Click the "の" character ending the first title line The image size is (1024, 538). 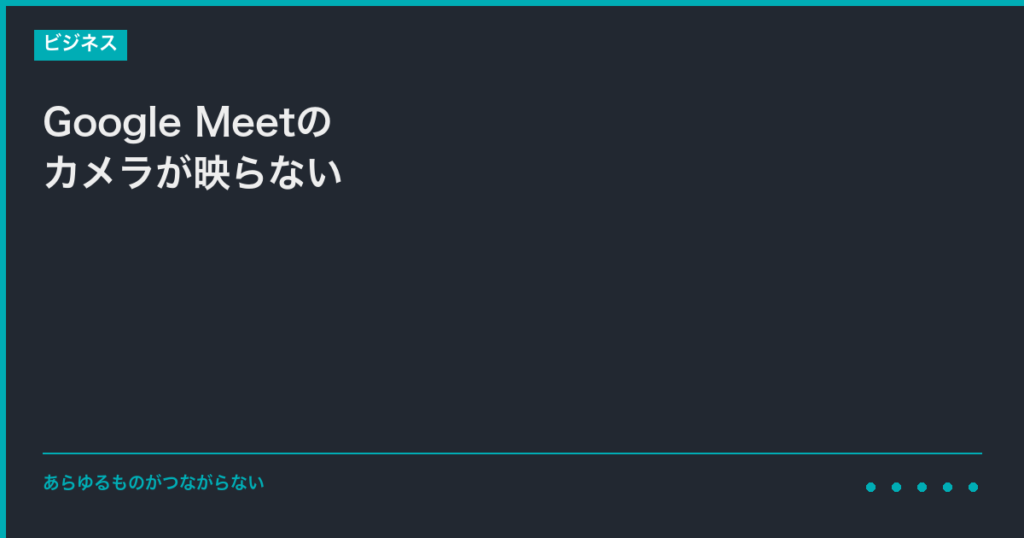tap(314, 123)
